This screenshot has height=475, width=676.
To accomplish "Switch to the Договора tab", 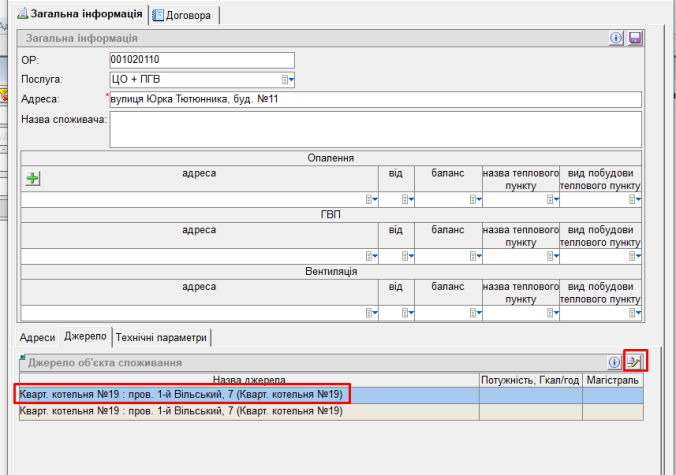I will pos(185,14).
